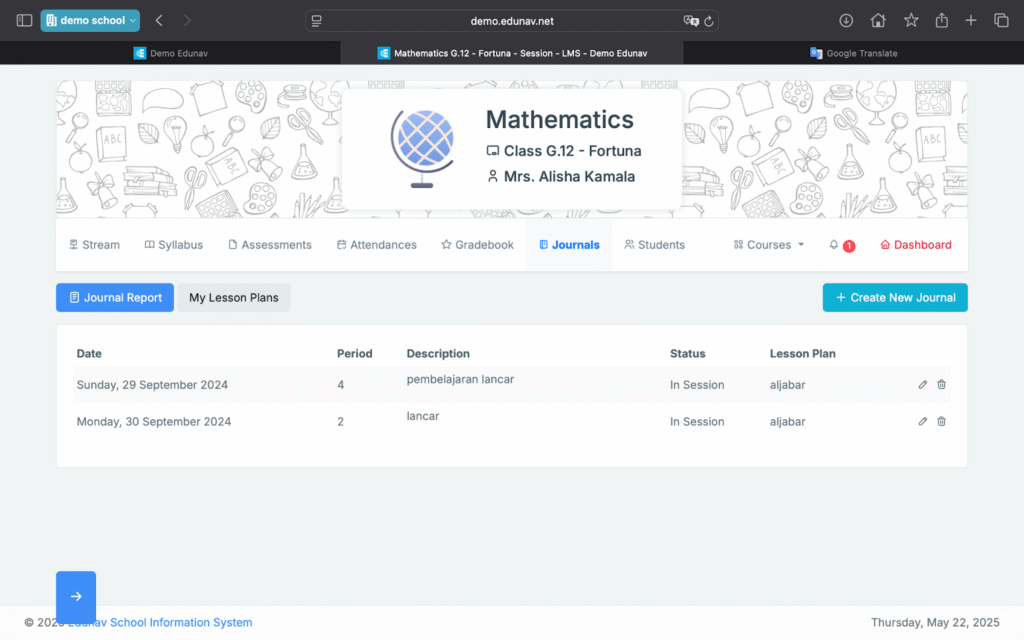Click the blue arrow floating button
Screen dimensions: 1024x640
[x=76, y=597]
